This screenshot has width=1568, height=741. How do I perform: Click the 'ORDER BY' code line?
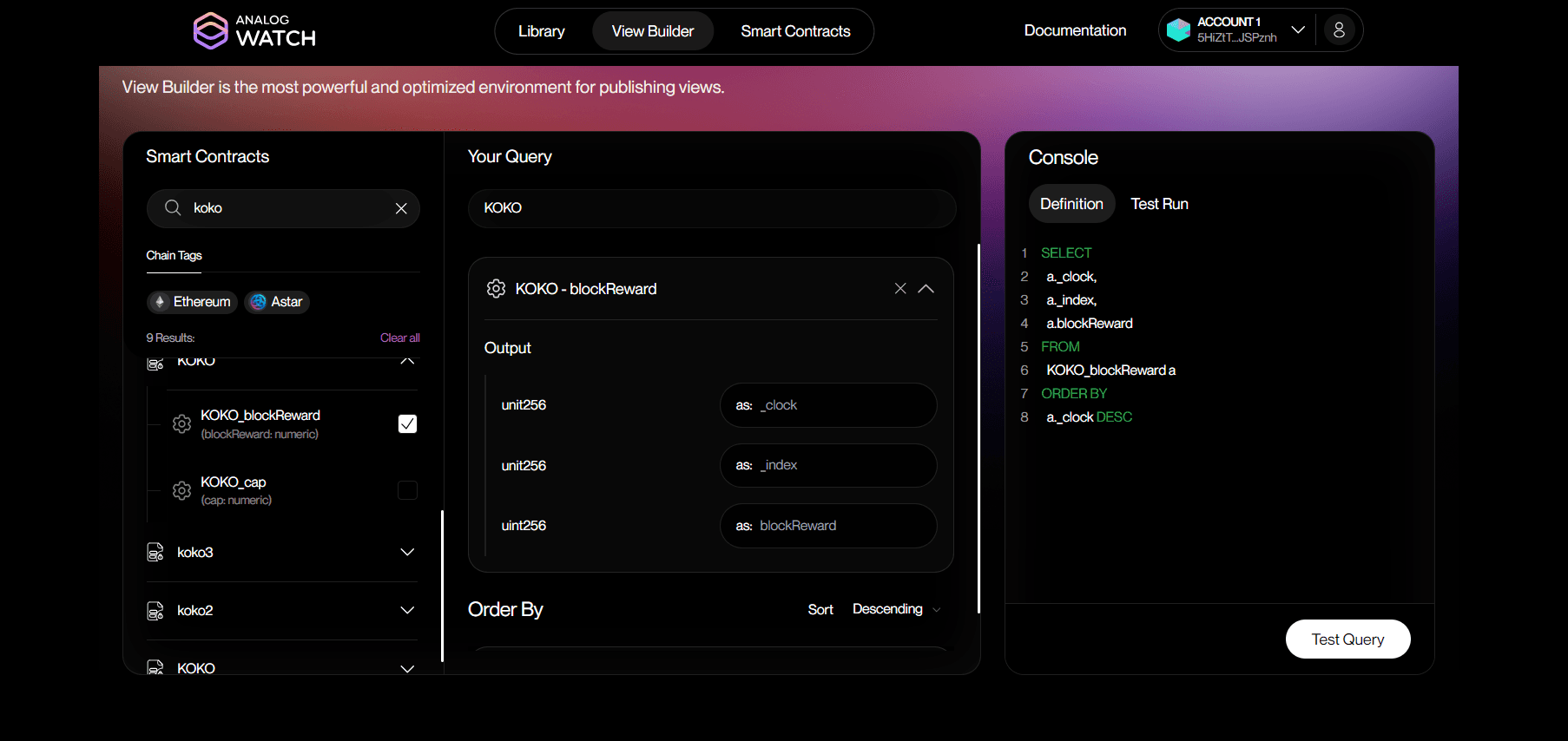[1074, 394]
